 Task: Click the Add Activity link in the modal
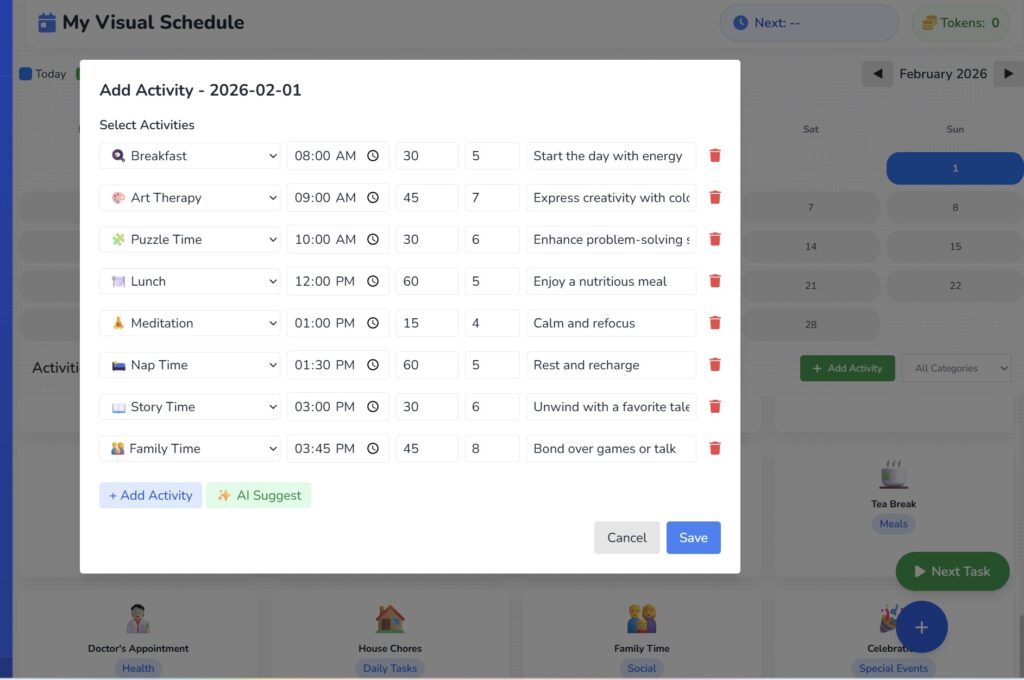tap(150, 495)
